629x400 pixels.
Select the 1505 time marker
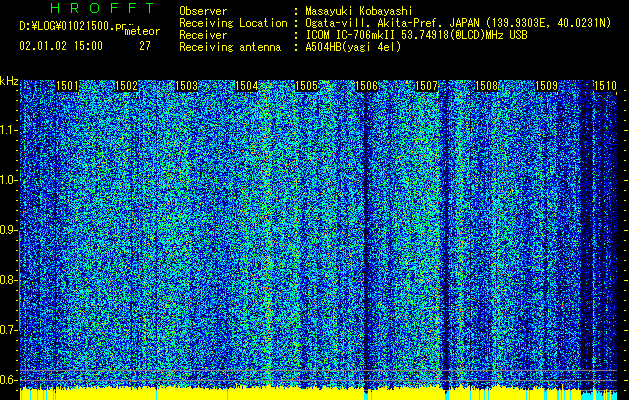(307, 86)
